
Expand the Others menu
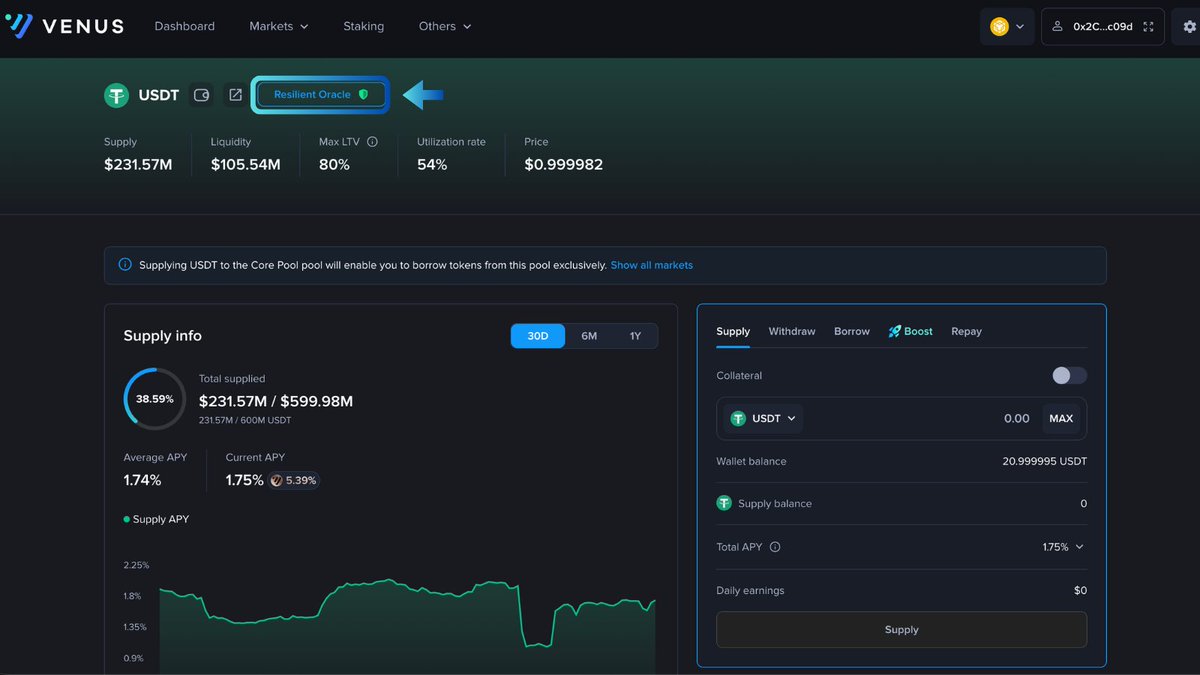tap(444, 26)
